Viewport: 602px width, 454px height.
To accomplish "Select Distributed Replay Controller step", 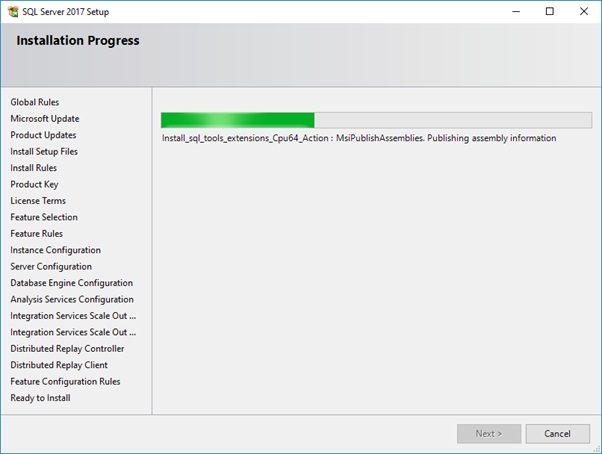I will (67, 349).
